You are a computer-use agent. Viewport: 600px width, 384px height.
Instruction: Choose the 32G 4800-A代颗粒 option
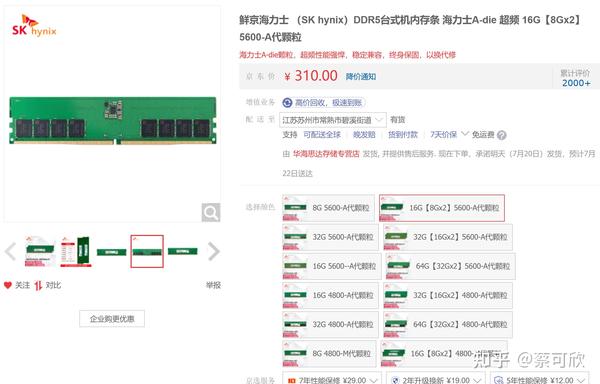point(330,324)
